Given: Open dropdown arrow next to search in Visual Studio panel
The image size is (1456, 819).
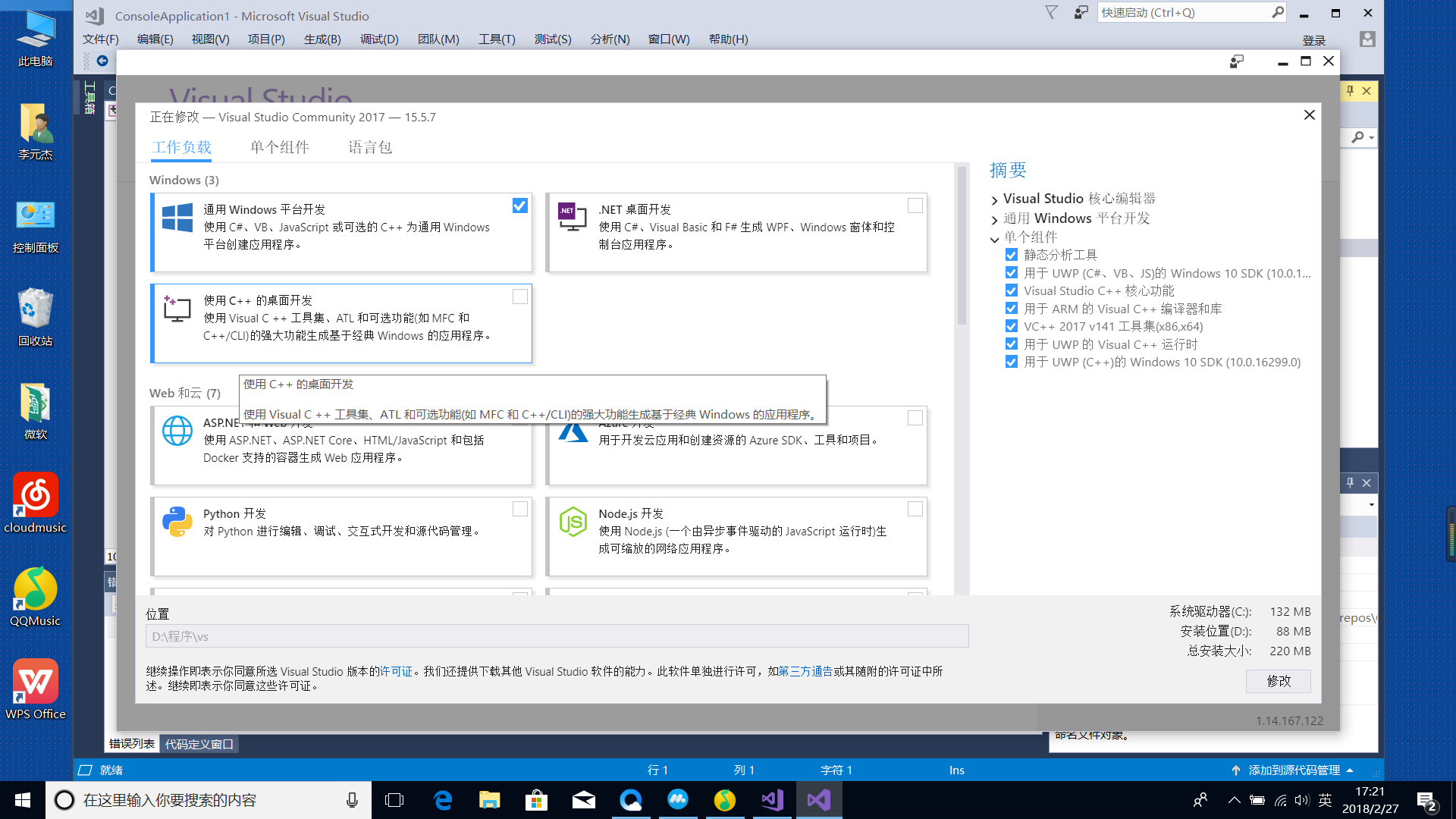Looking at the screenshot, I should [x=1372, y=138].
